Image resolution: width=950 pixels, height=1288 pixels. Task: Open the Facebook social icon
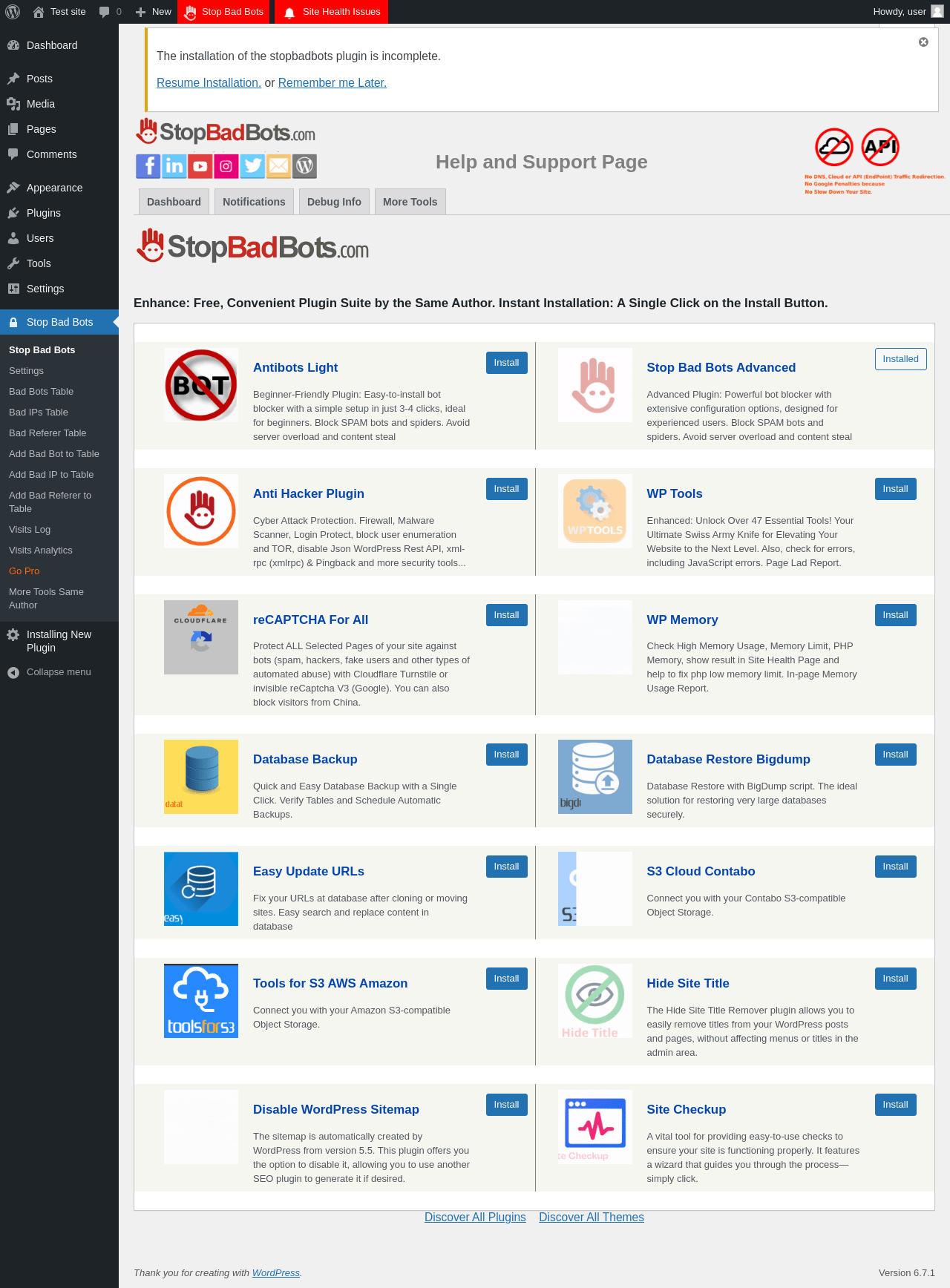(x=148, y=166)
